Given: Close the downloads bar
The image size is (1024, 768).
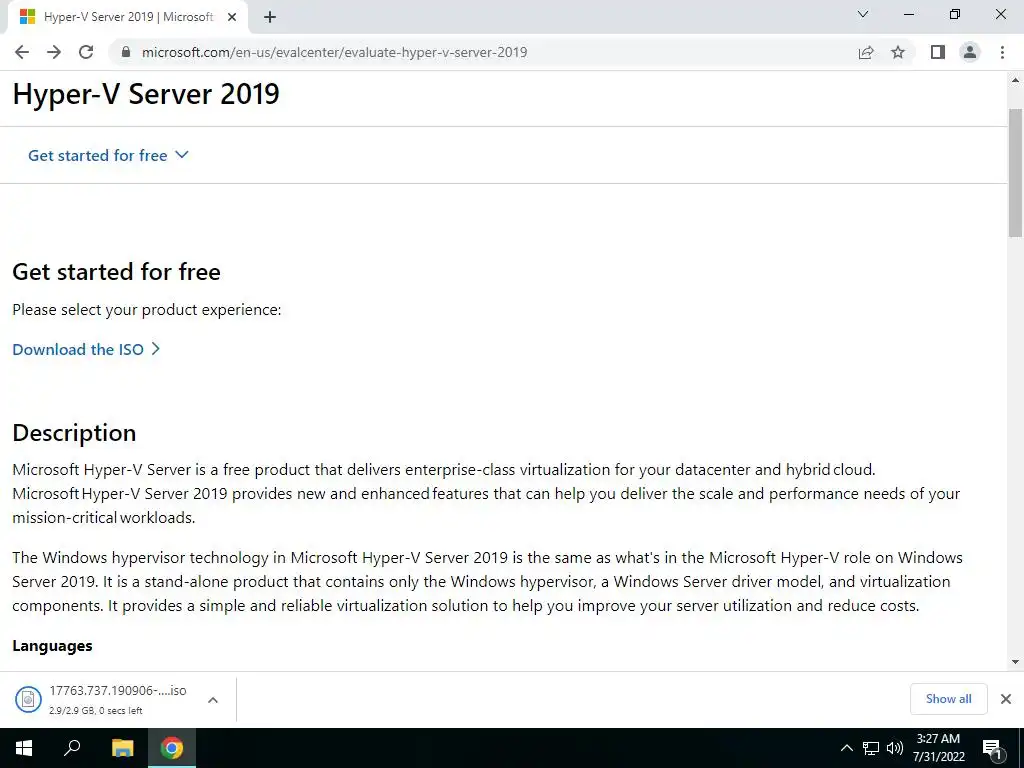Looking at the screenshot, I should coord(1006,699).
